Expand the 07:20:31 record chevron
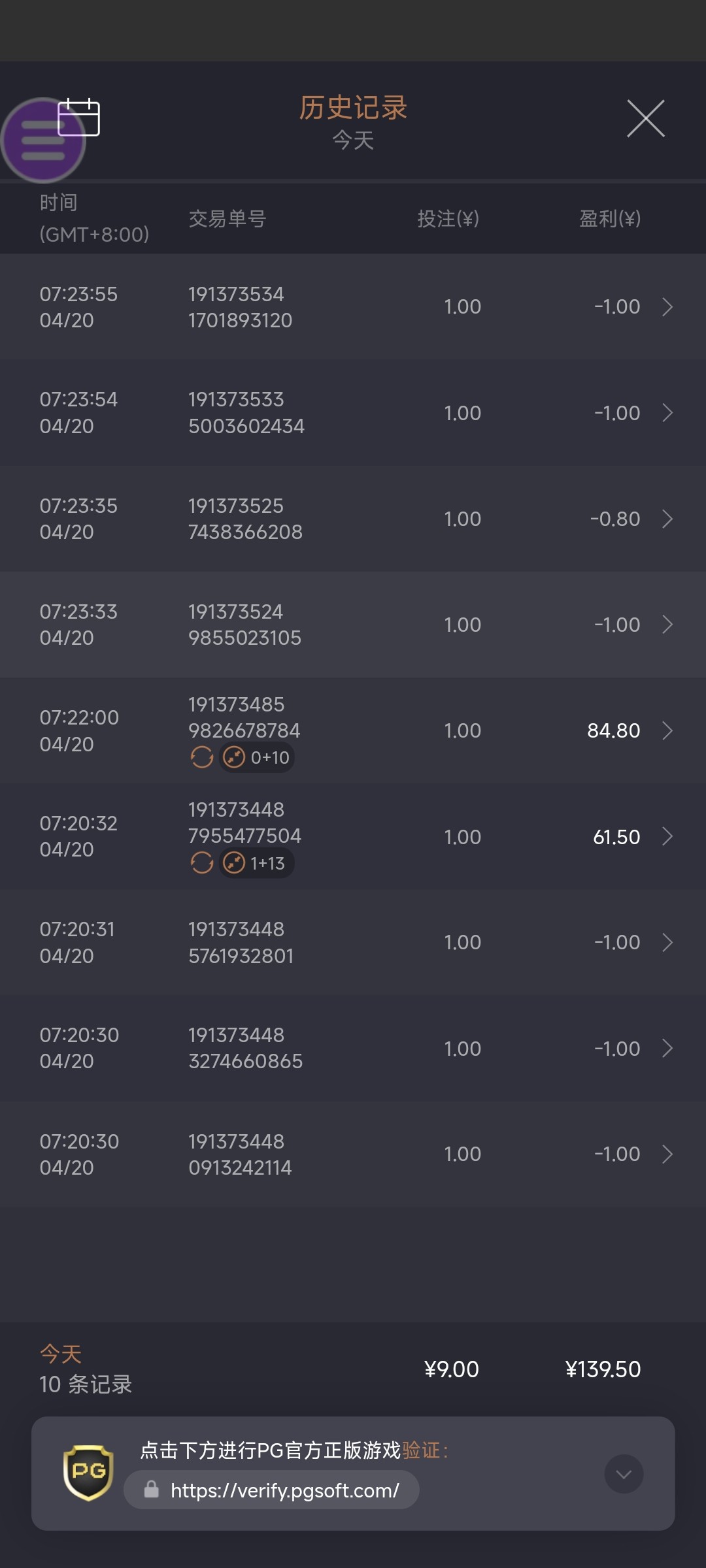 [667, 942]
